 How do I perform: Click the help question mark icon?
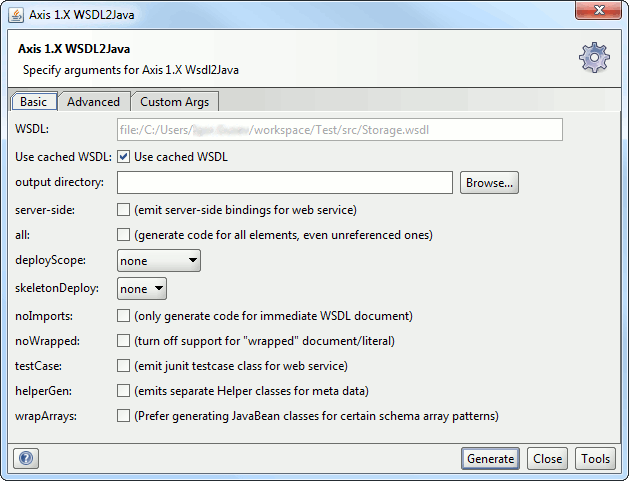[x=26, y=458]
